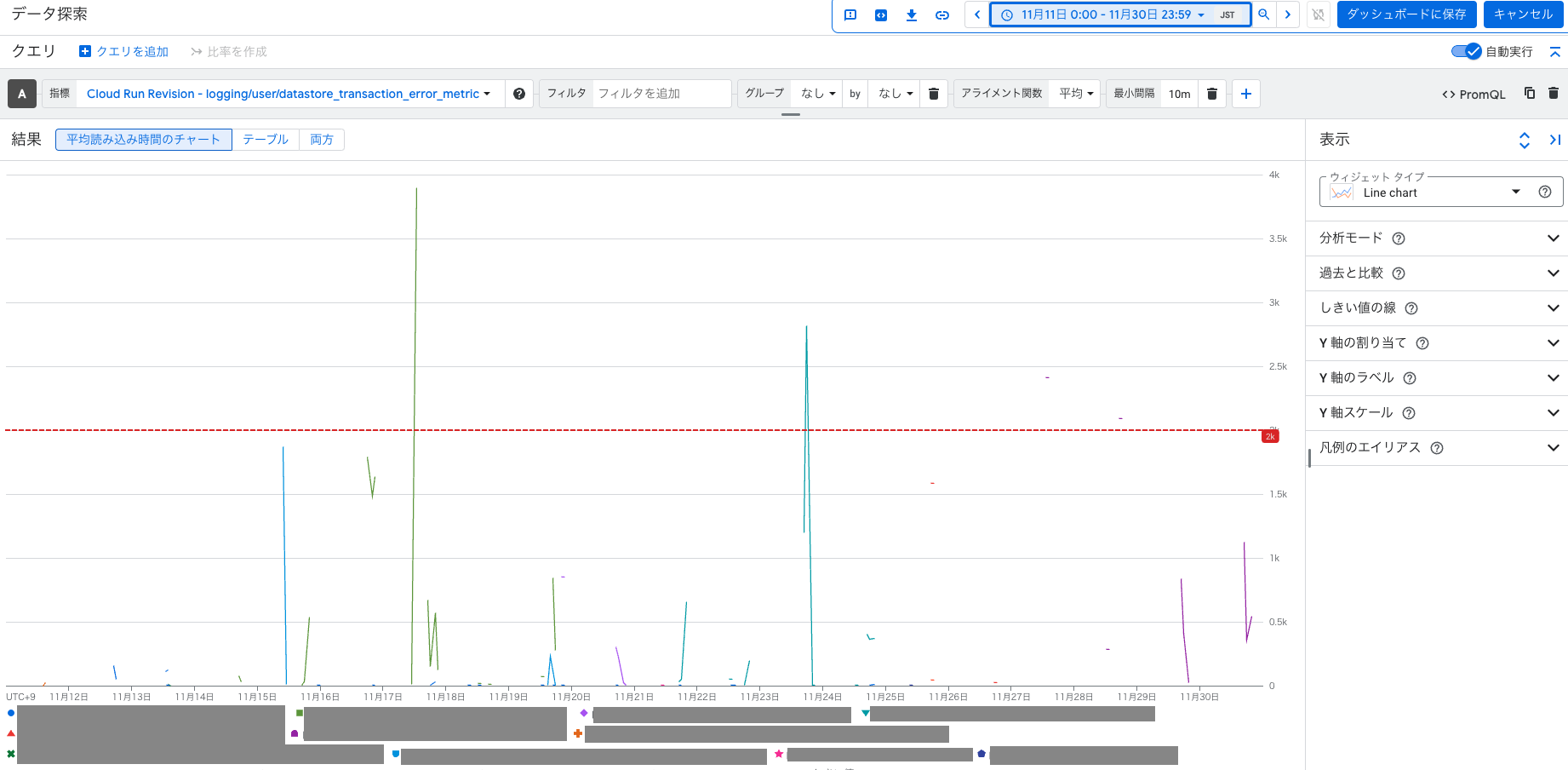Open help icon beside しきい値の線

1411,308
